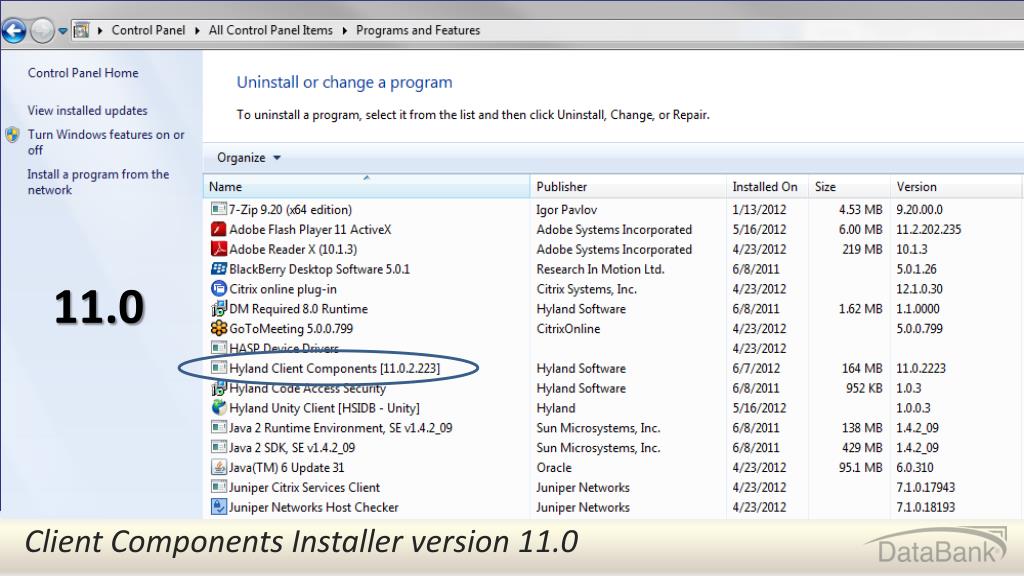Viewport: 1024px width, 576px height.
Task: Click the Control Panel icon in address bar
Action: tap(82, 30)
